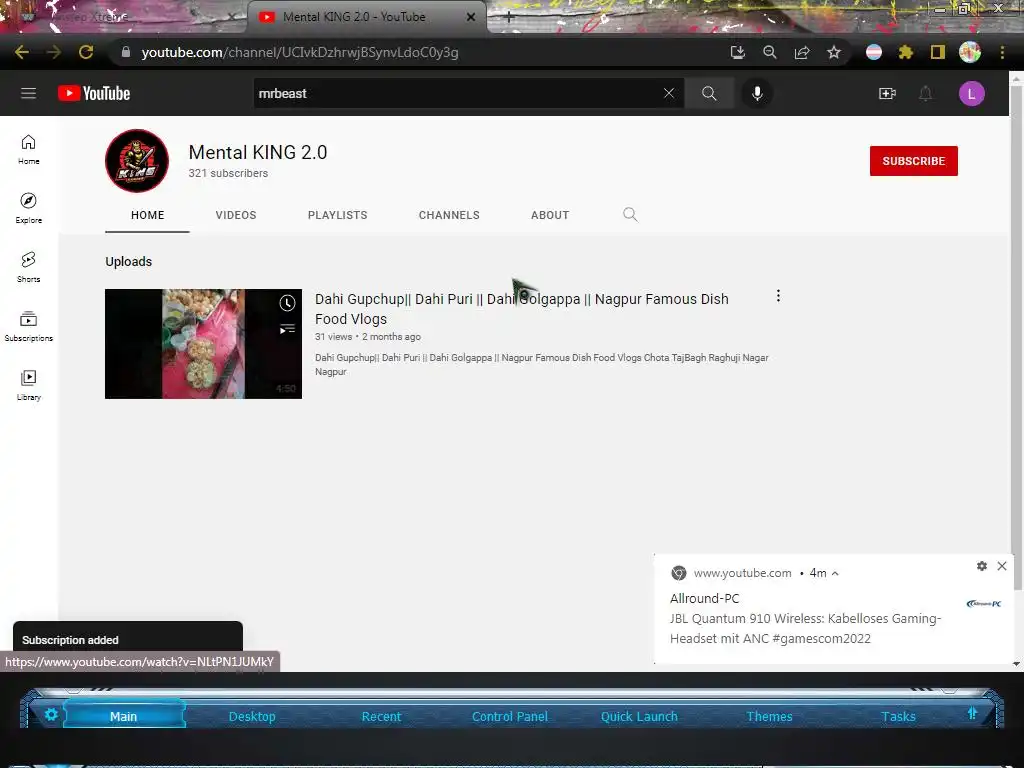Viewport: 1024px width, 768px height.
Task: Bookmark this page with the star icon
Action: coord(833,52)
